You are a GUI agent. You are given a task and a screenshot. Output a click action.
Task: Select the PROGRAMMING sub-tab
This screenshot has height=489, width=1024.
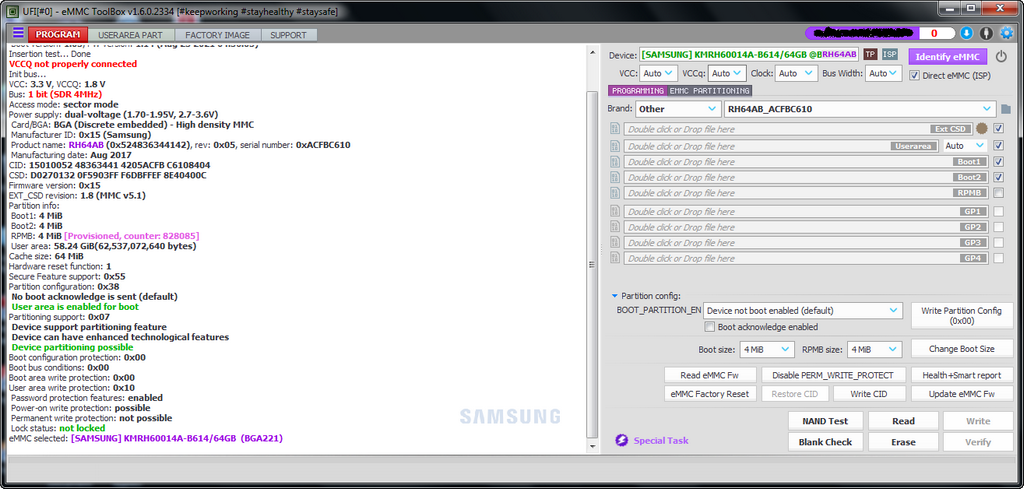point(637,91)
